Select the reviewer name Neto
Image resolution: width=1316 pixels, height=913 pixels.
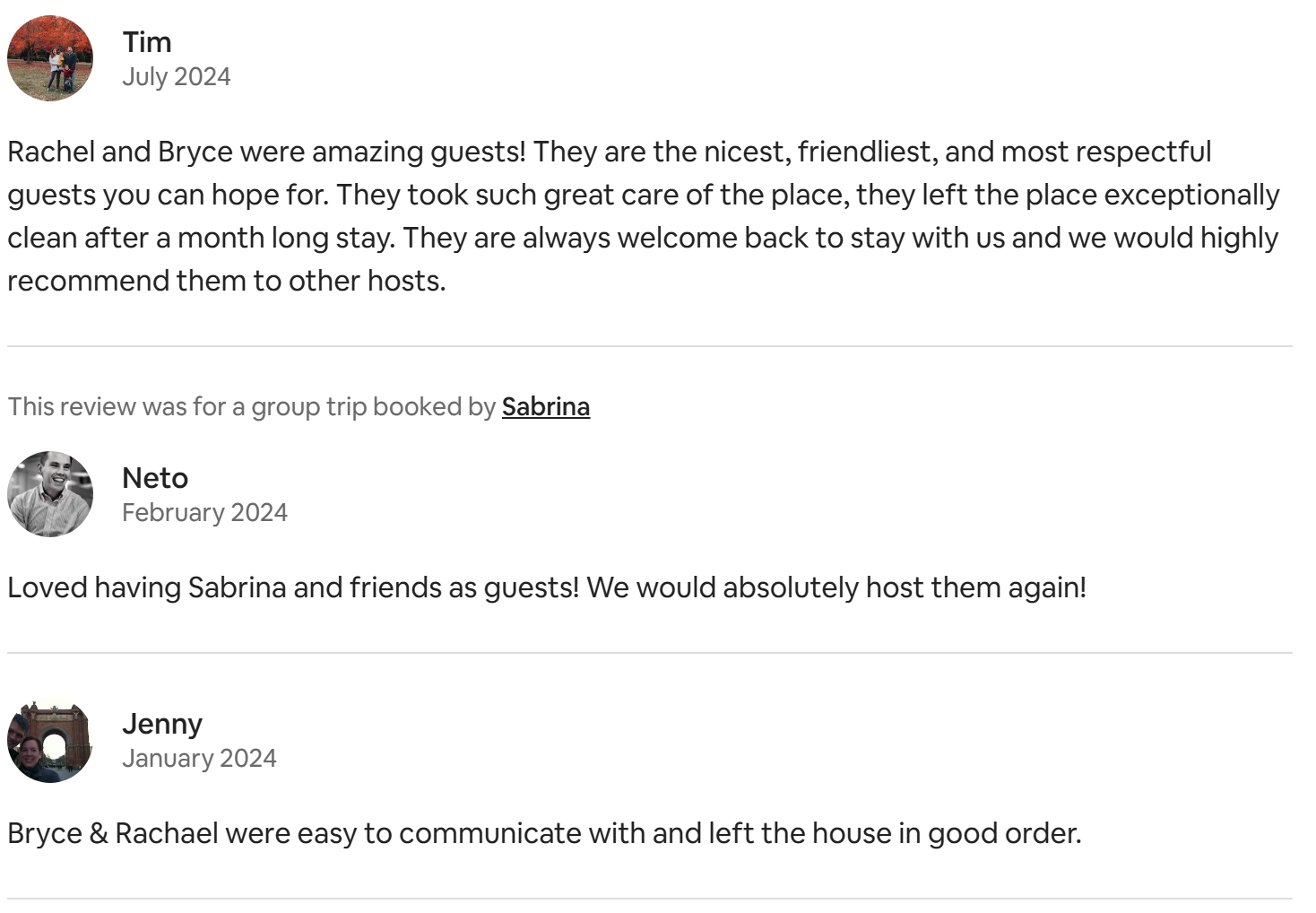(x=155, y=478)
